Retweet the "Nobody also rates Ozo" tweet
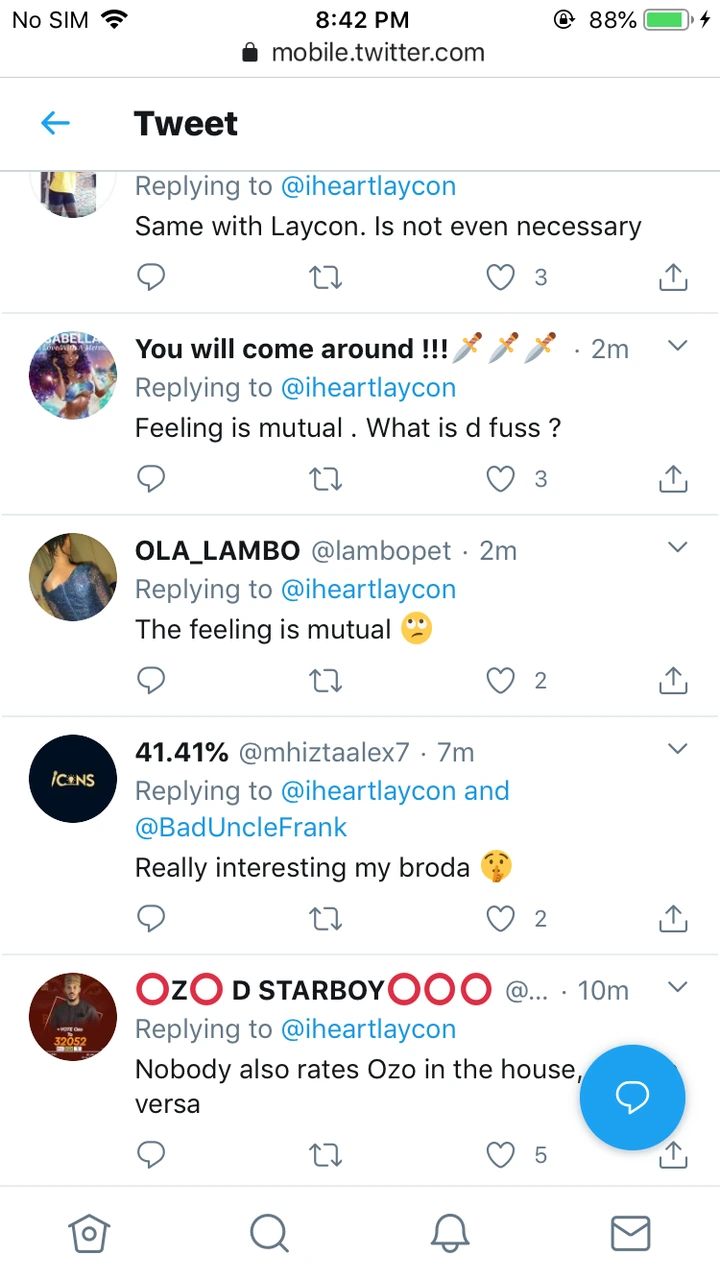The image size is (720, 1280). (326, 1155)
